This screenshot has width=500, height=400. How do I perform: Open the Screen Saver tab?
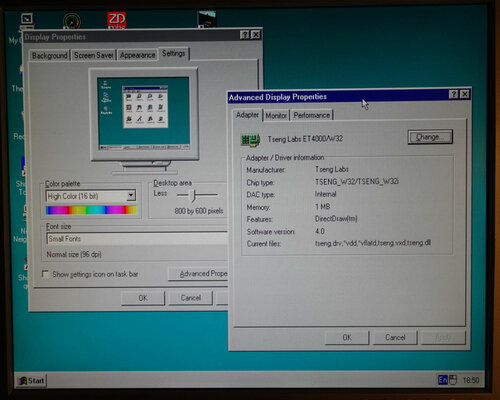click(x=93, y=55)
